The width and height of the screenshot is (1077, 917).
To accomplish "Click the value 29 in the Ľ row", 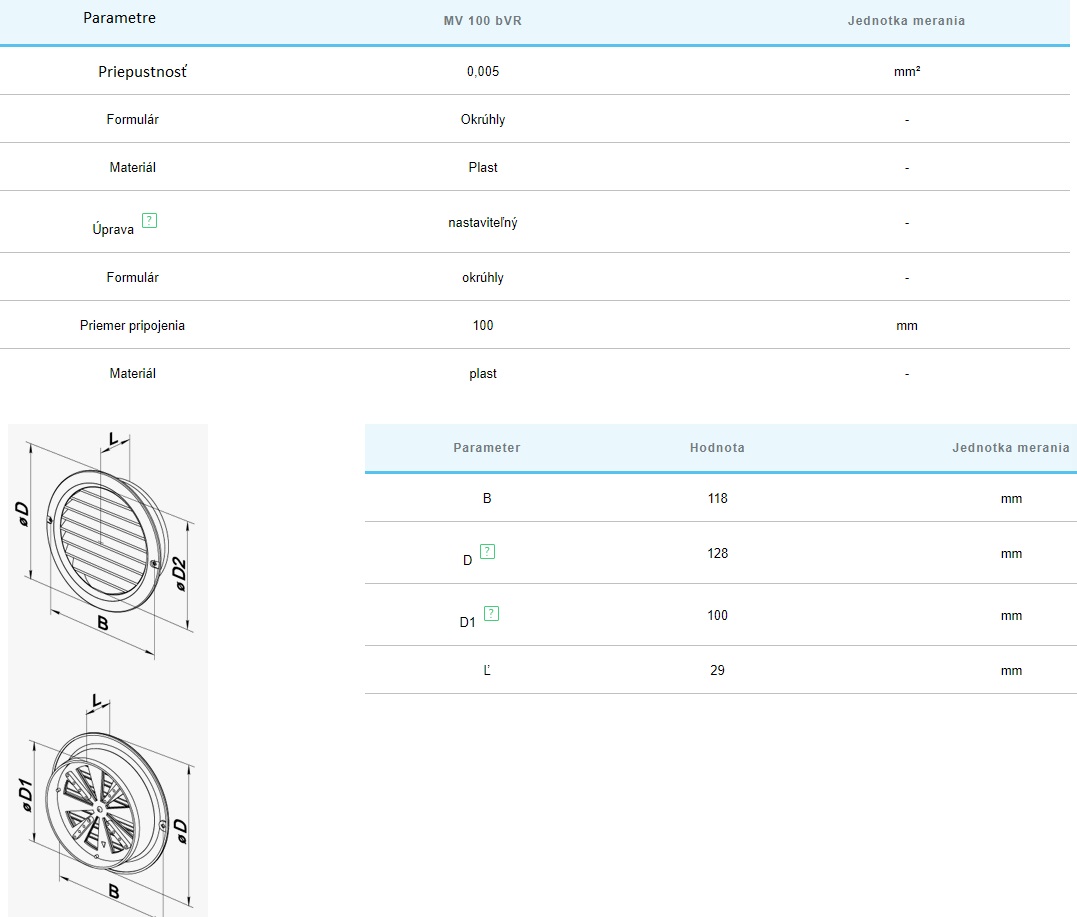I will click(717, 670).
